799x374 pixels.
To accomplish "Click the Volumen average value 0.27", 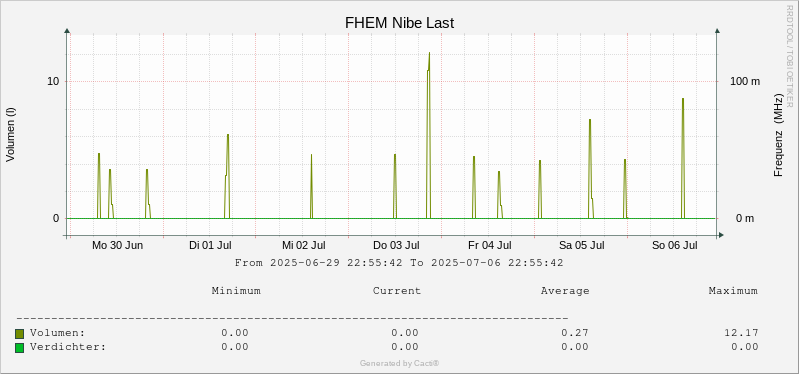I will pos(575,333).
